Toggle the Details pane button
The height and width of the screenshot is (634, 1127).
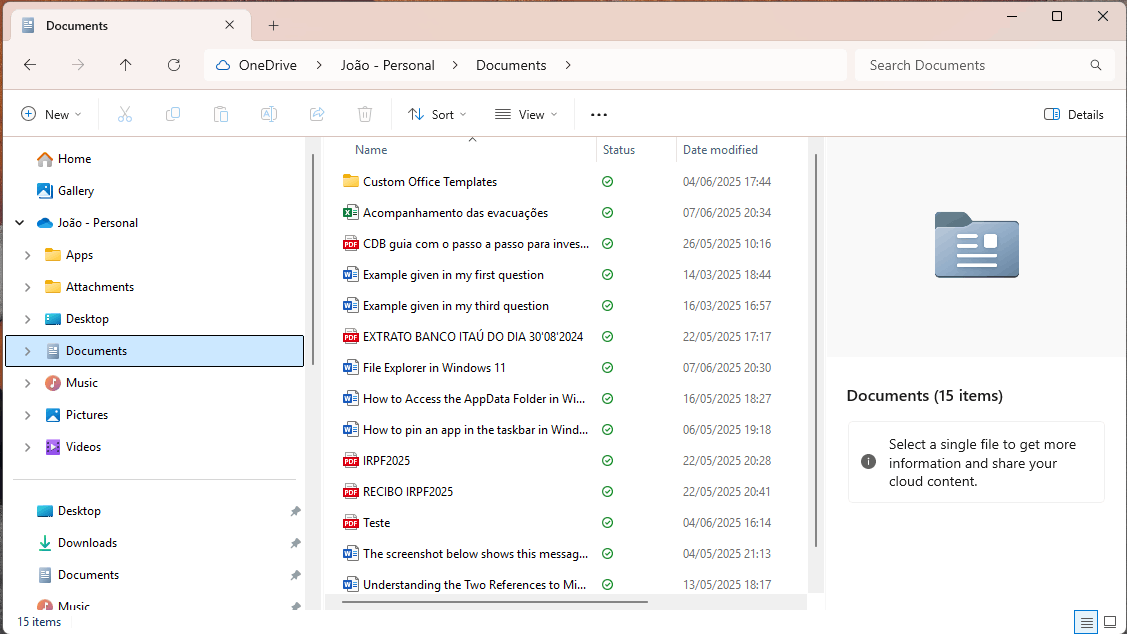pos(1073,114)
